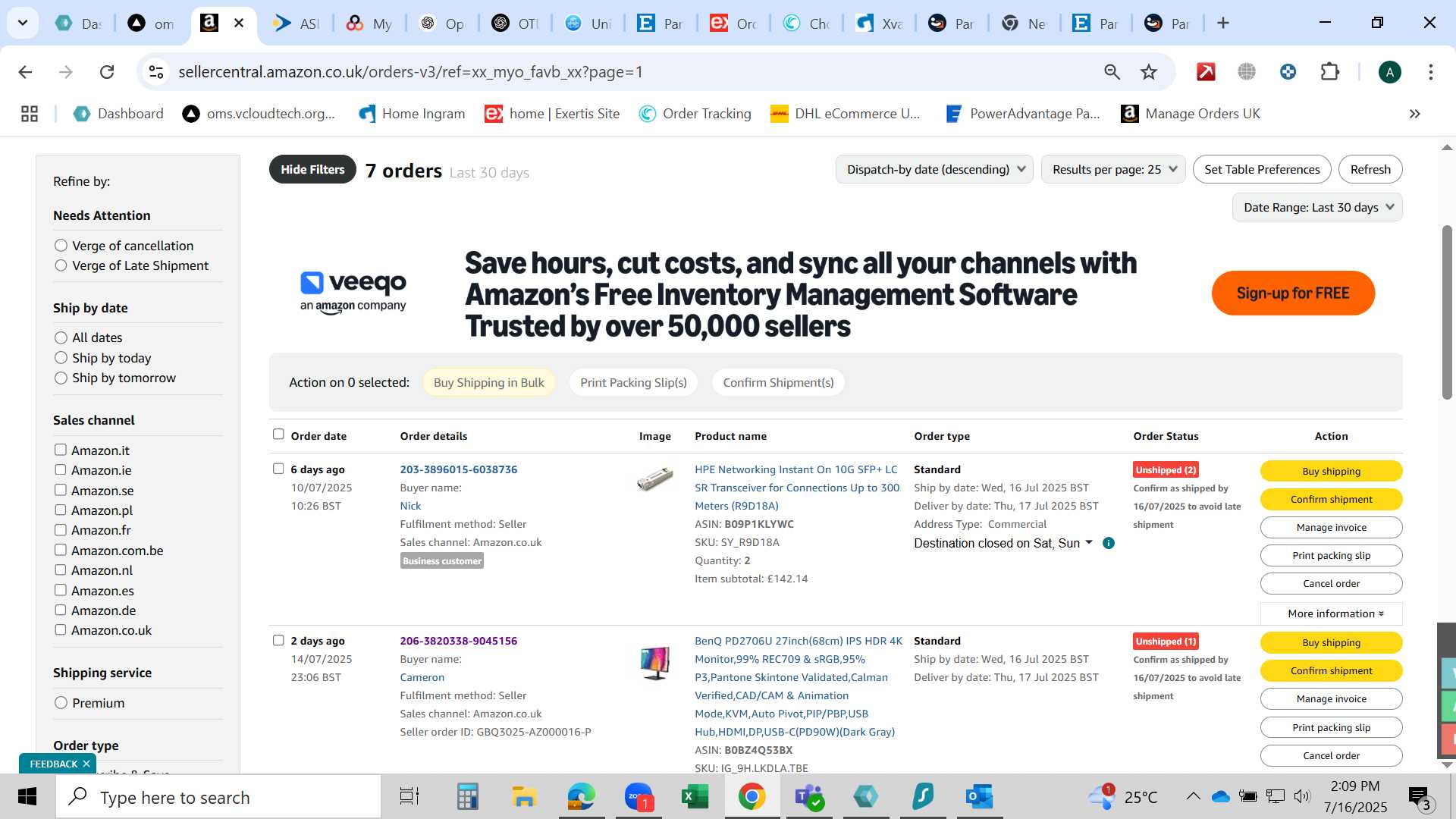This screenshot has height=819, width=1456.
Task: Open Results per page dropdown
Action: pos(1113,169)
